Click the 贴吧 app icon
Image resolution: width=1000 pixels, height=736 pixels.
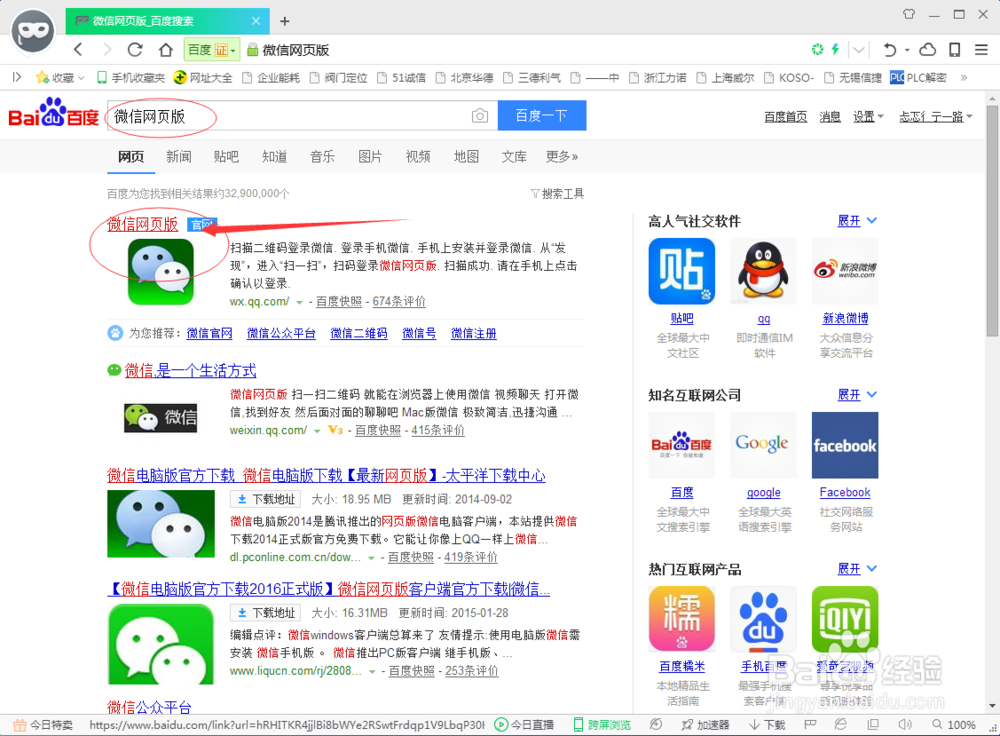coord(682,271)
